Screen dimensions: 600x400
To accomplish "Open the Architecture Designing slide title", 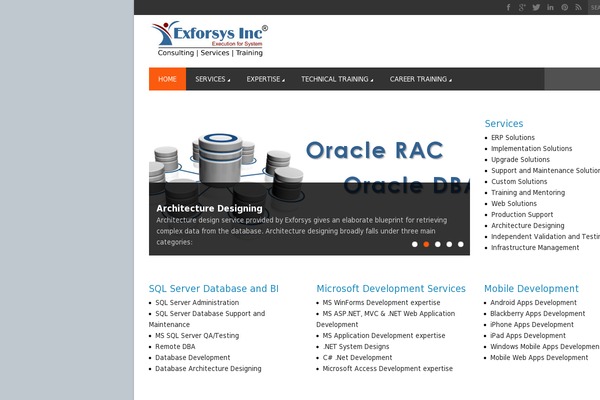I will click(209, 208).
